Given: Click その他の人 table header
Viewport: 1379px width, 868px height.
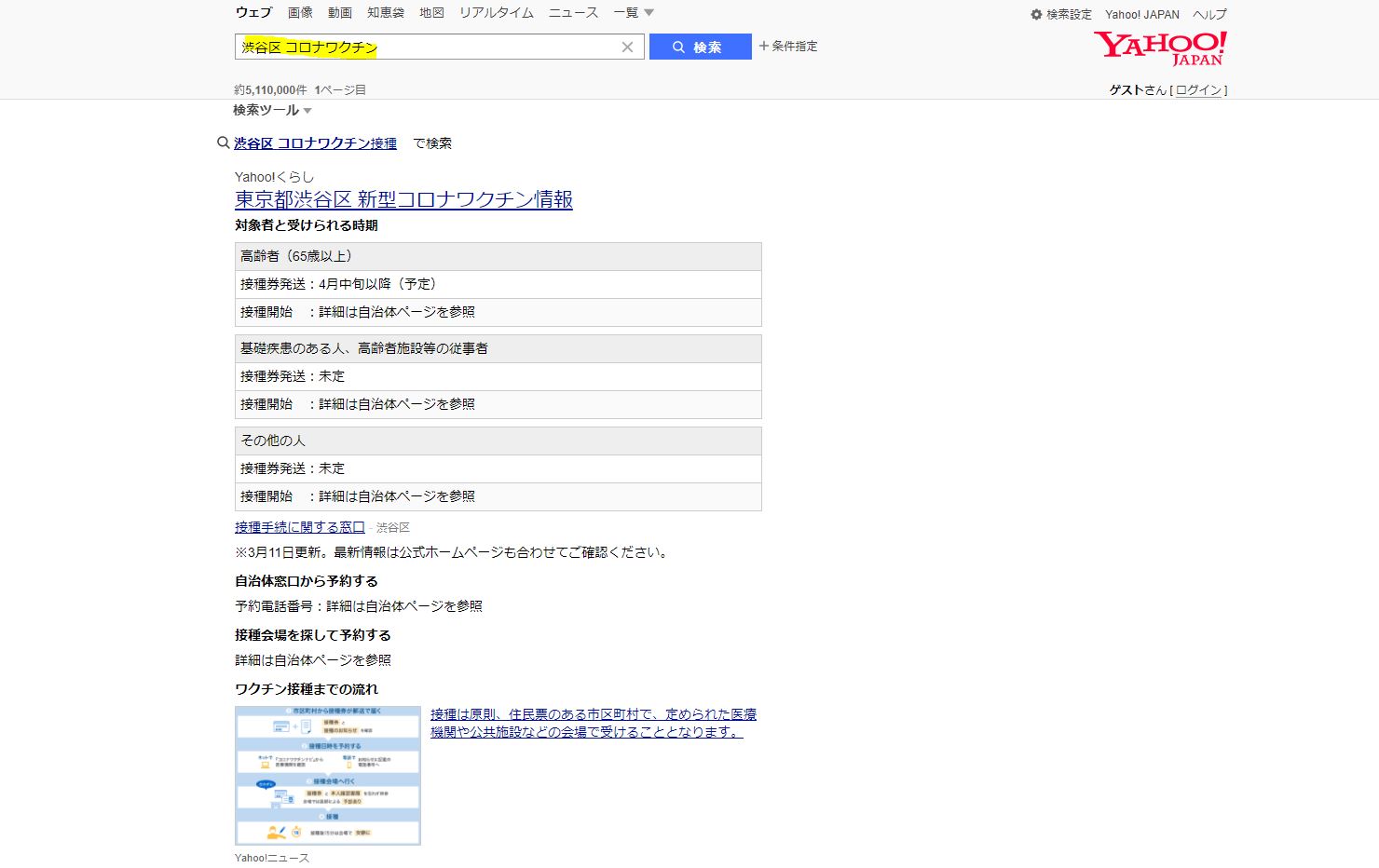Looking at the screenshot, I should (x=498, y=441).
